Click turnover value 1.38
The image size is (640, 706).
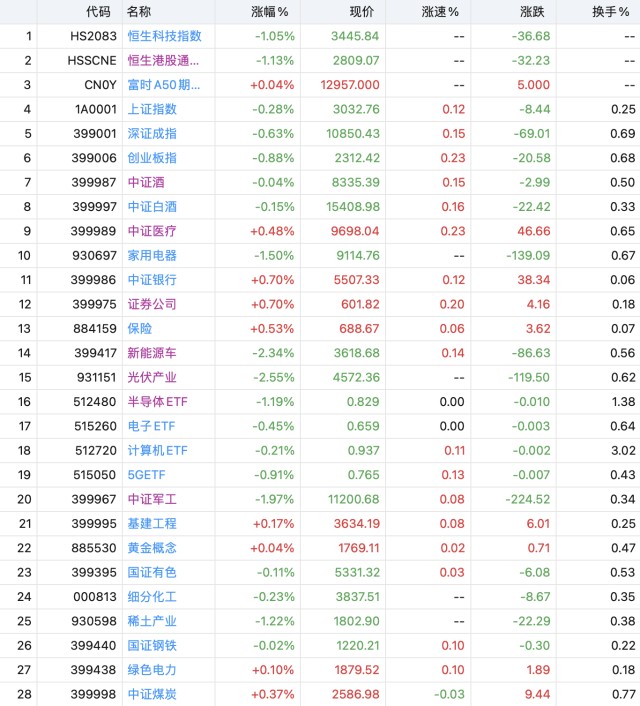[x=623, y=402]
